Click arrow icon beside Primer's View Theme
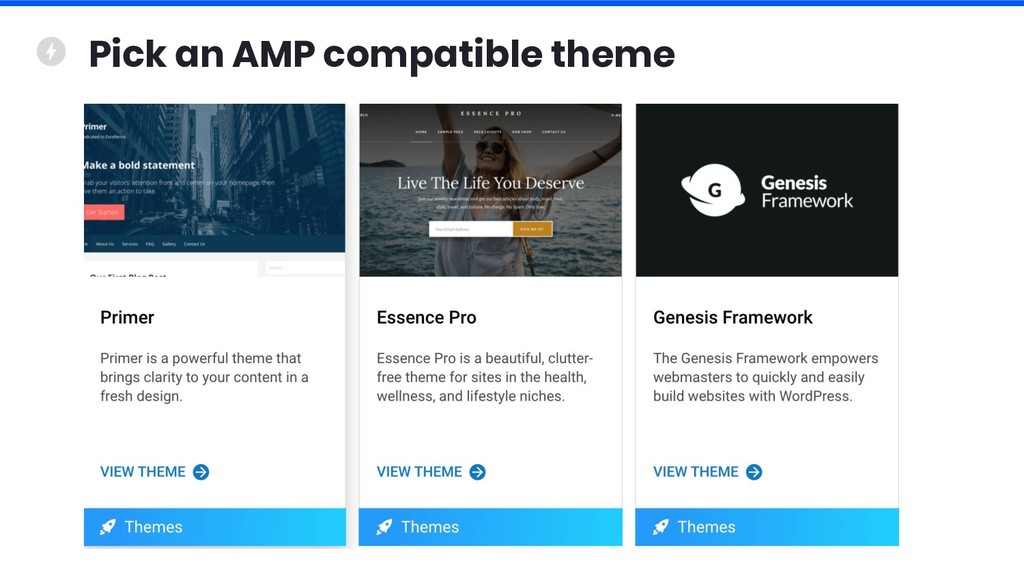 point(201,472)
